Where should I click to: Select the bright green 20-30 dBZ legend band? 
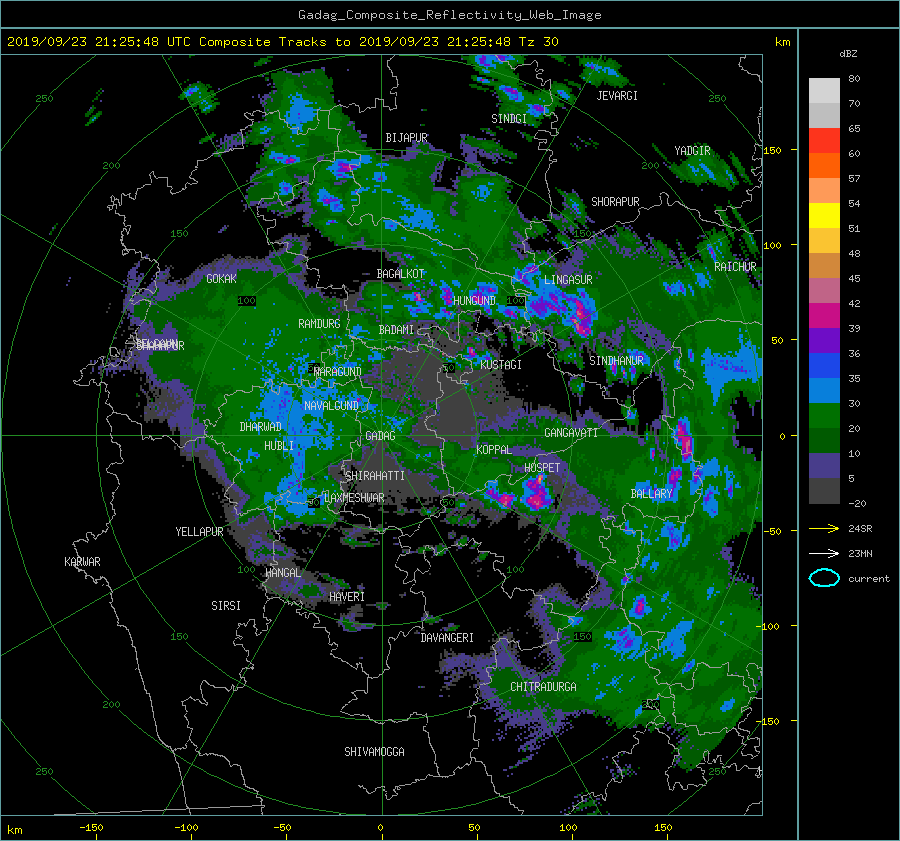tap(824, 416)
